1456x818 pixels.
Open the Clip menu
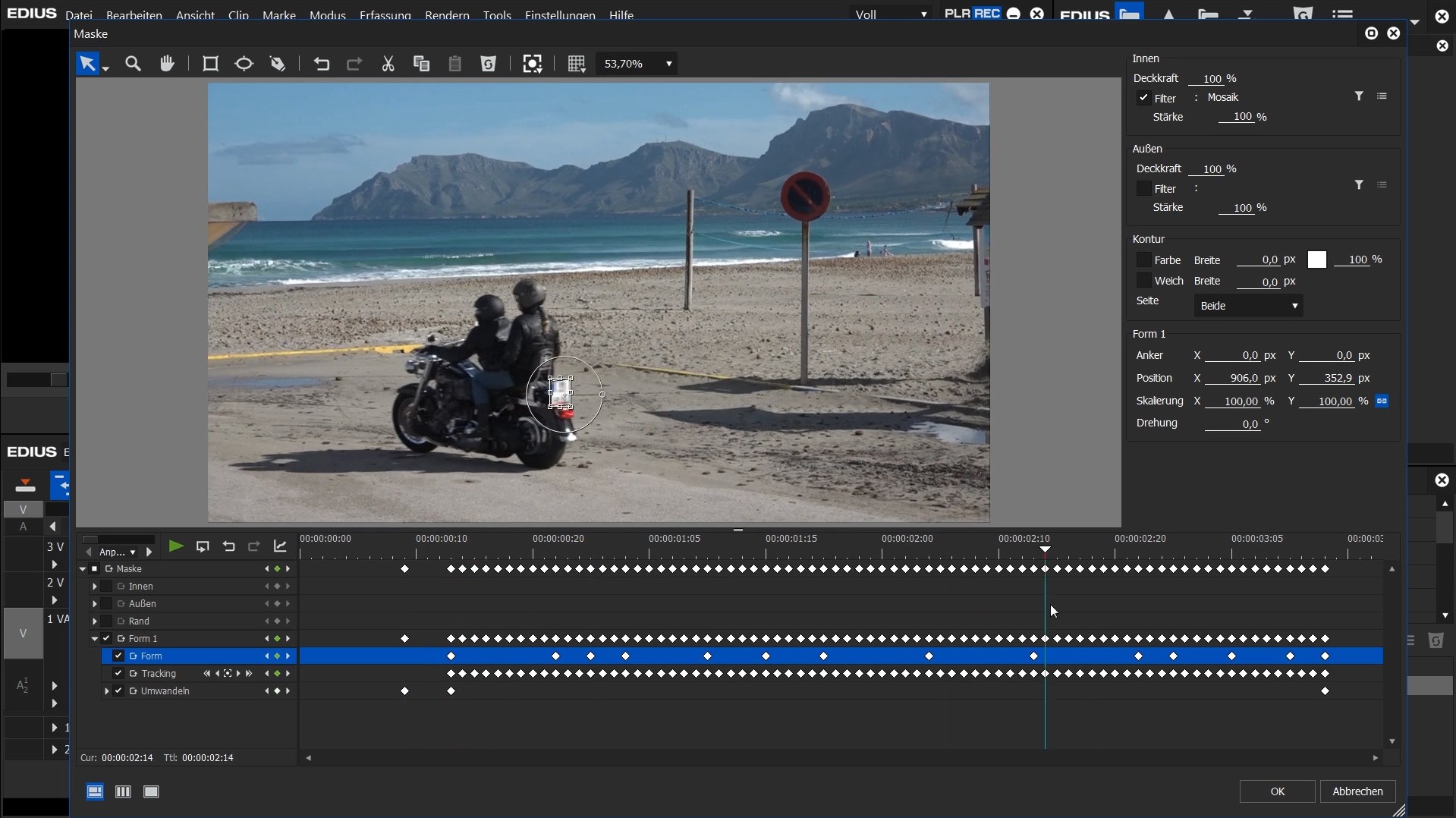click(x=238, y=15)
